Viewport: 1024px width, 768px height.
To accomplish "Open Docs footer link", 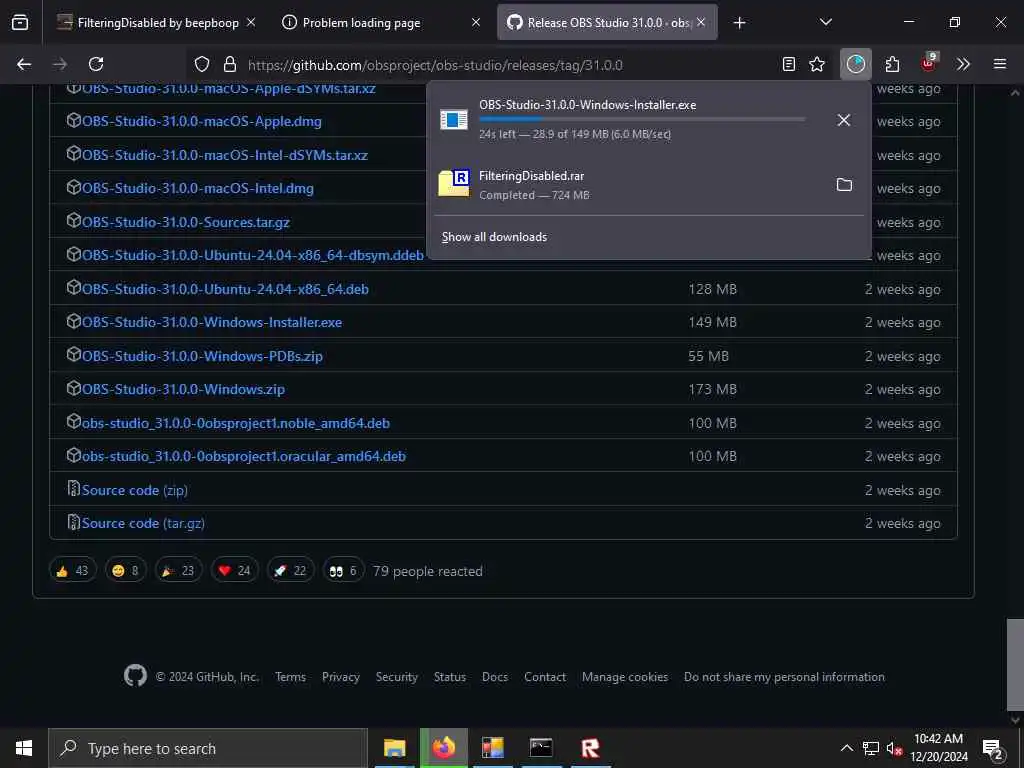I will pos(494,677).
